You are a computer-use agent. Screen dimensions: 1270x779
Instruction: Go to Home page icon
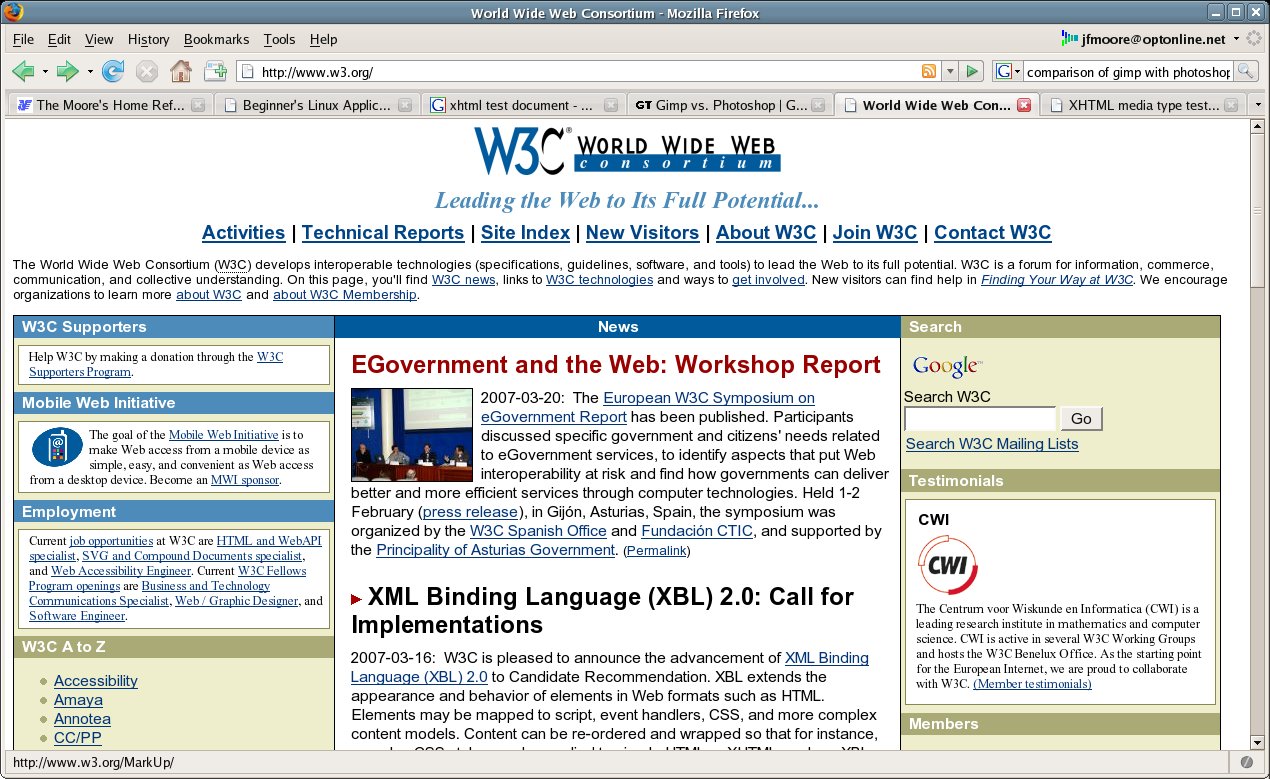180,71
